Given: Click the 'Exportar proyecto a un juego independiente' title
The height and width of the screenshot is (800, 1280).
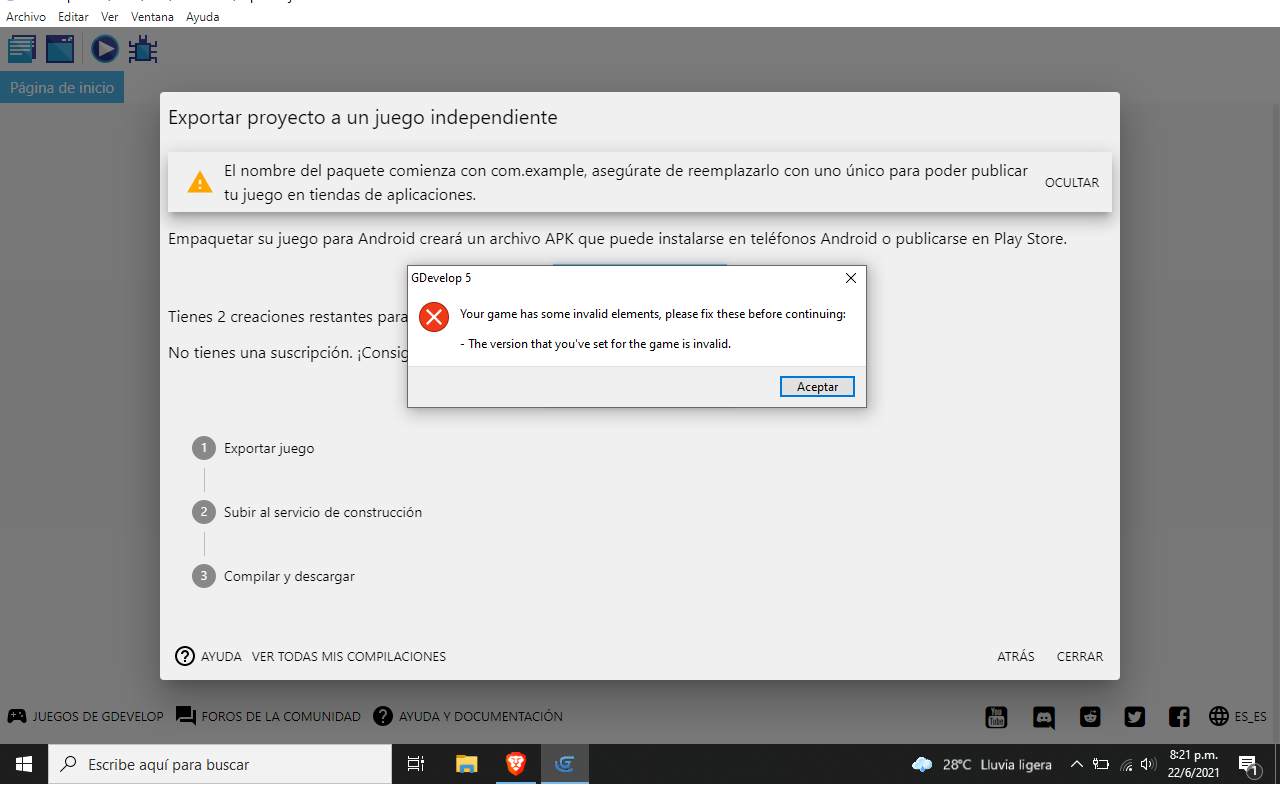Looking at the screenshot, I should point(363,117).
